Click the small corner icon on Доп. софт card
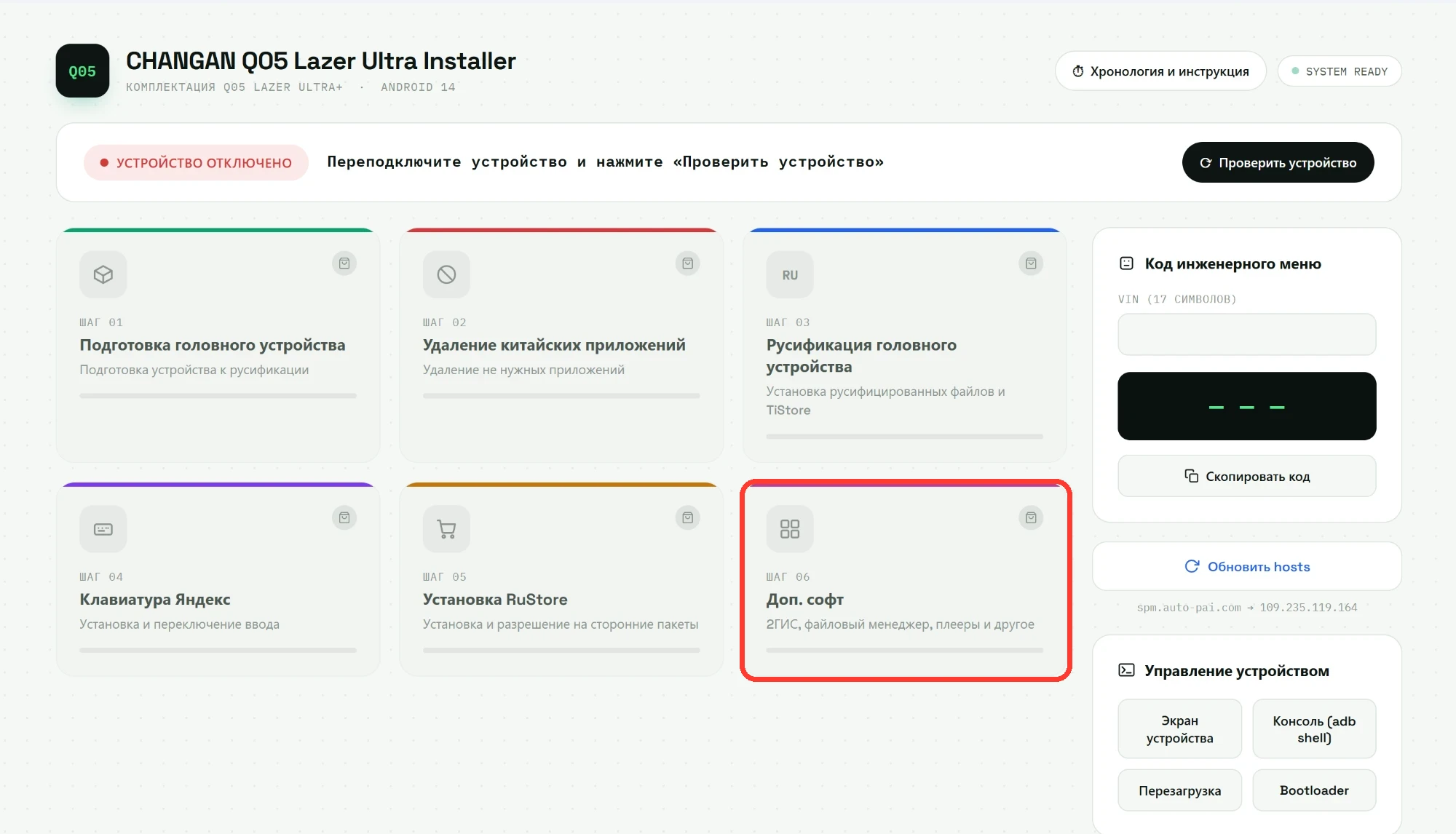1456x834 pixels. (x=1031, y=518)
